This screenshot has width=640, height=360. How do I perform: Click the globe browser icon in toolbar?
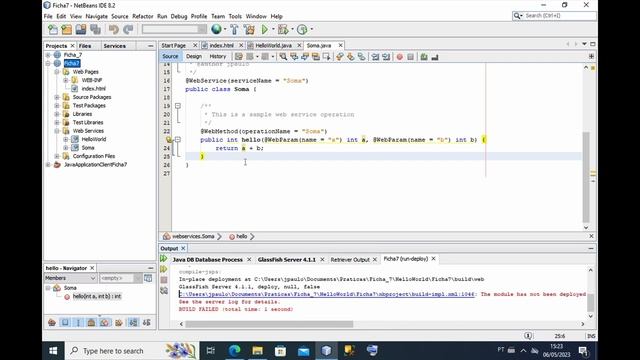(216, 29)
